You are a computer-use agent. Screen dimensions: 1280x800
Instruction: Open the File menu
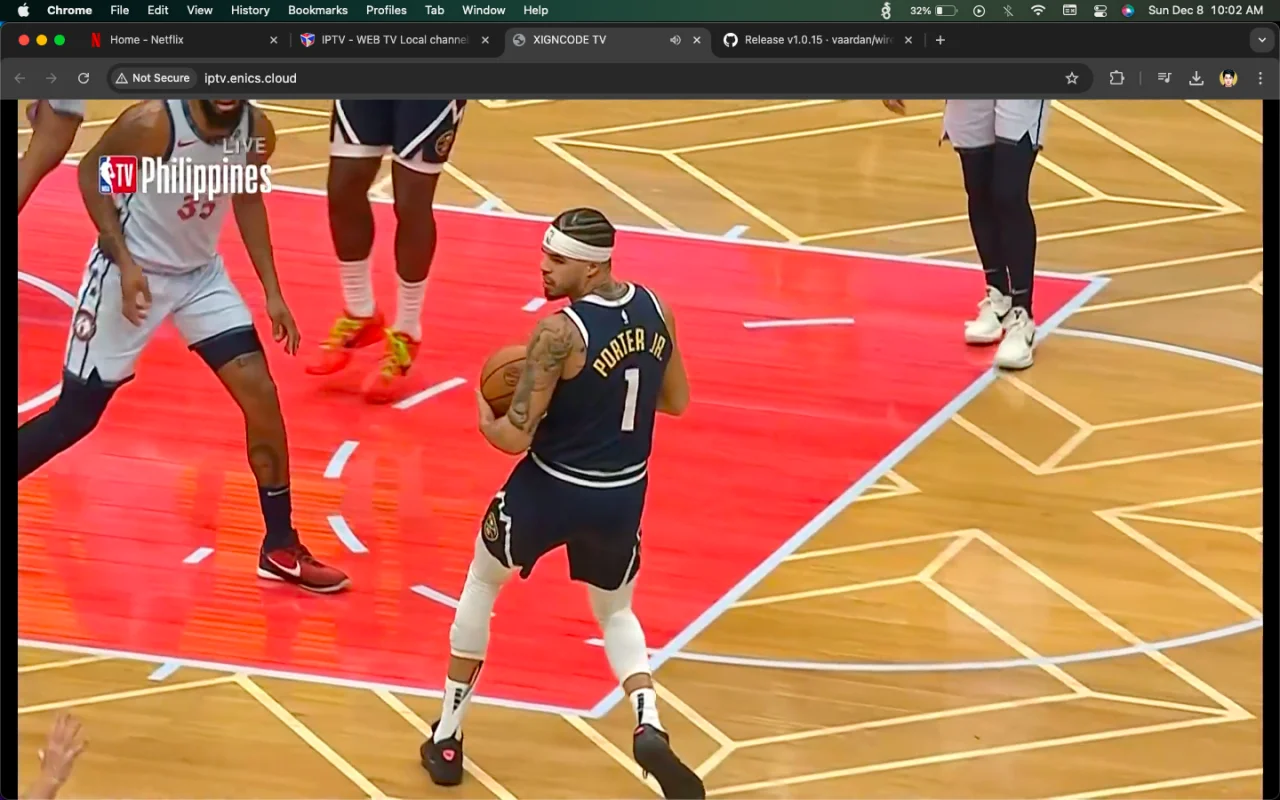(x=119, y=10)
